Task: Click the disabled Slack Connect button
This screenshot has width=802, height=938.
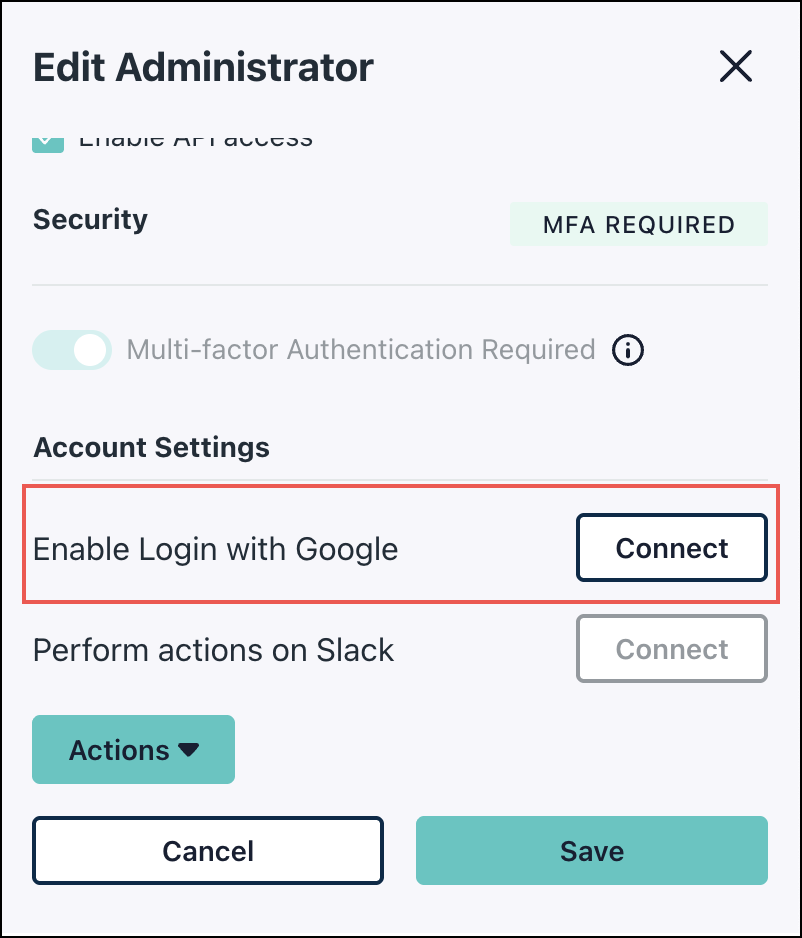Action: 671,649
